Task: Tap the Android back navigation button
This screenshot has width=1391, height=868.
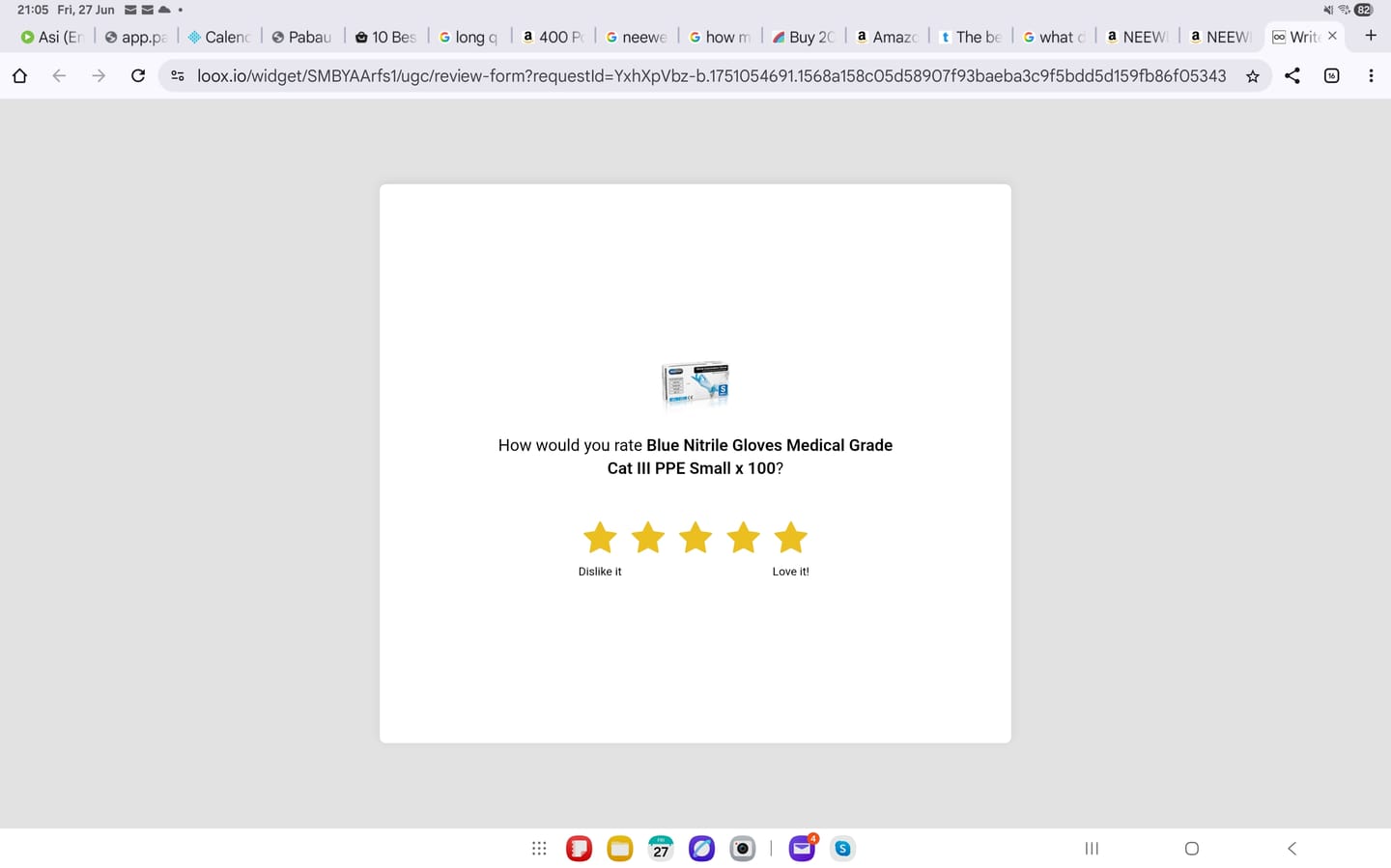Action: (1292, 849)
